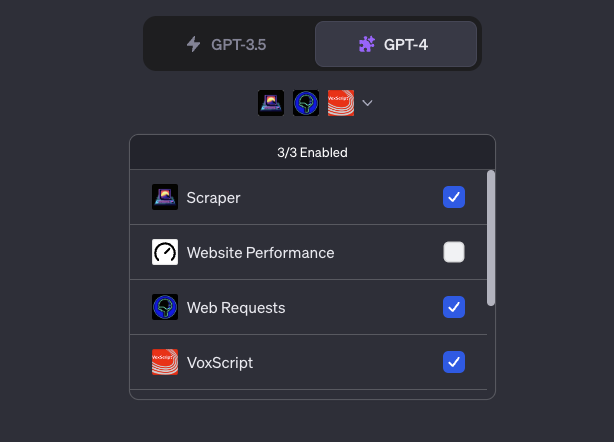The image size is (614, 442).
Task: Disable the VoxScript plugin checkbox
Action: [x=454, y=362]
